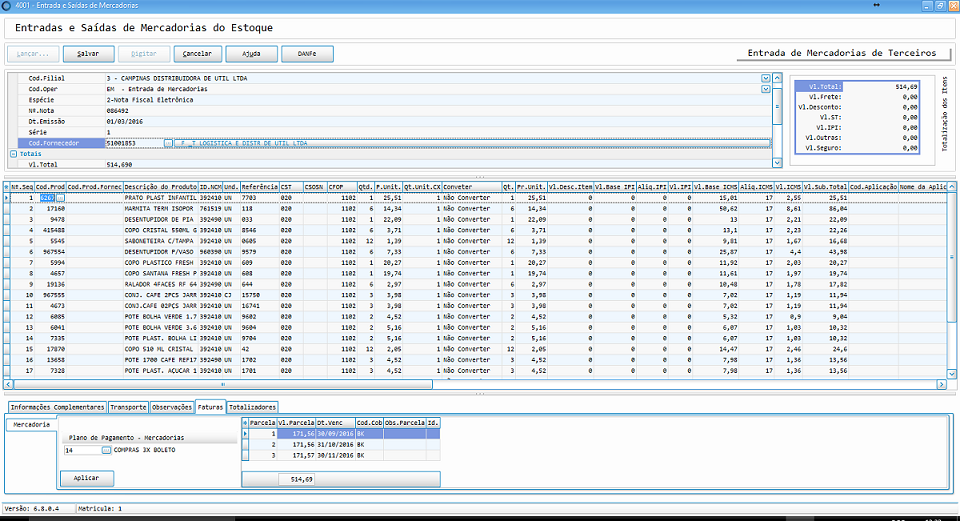Image resolution: width=960 pixels, height=521 pixels.
Task: Click the row indicator arrow of item 1
Action: [x=7, y=198]
